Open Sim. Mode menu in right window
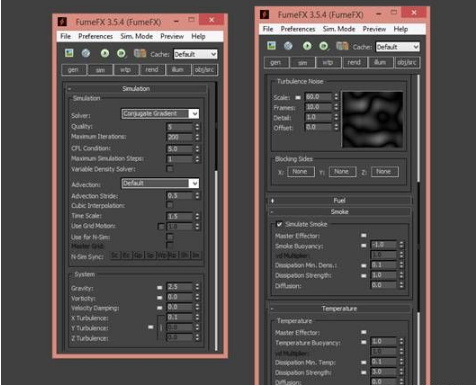The height and width of the screenshot is (386, 476). click(339, 29)
